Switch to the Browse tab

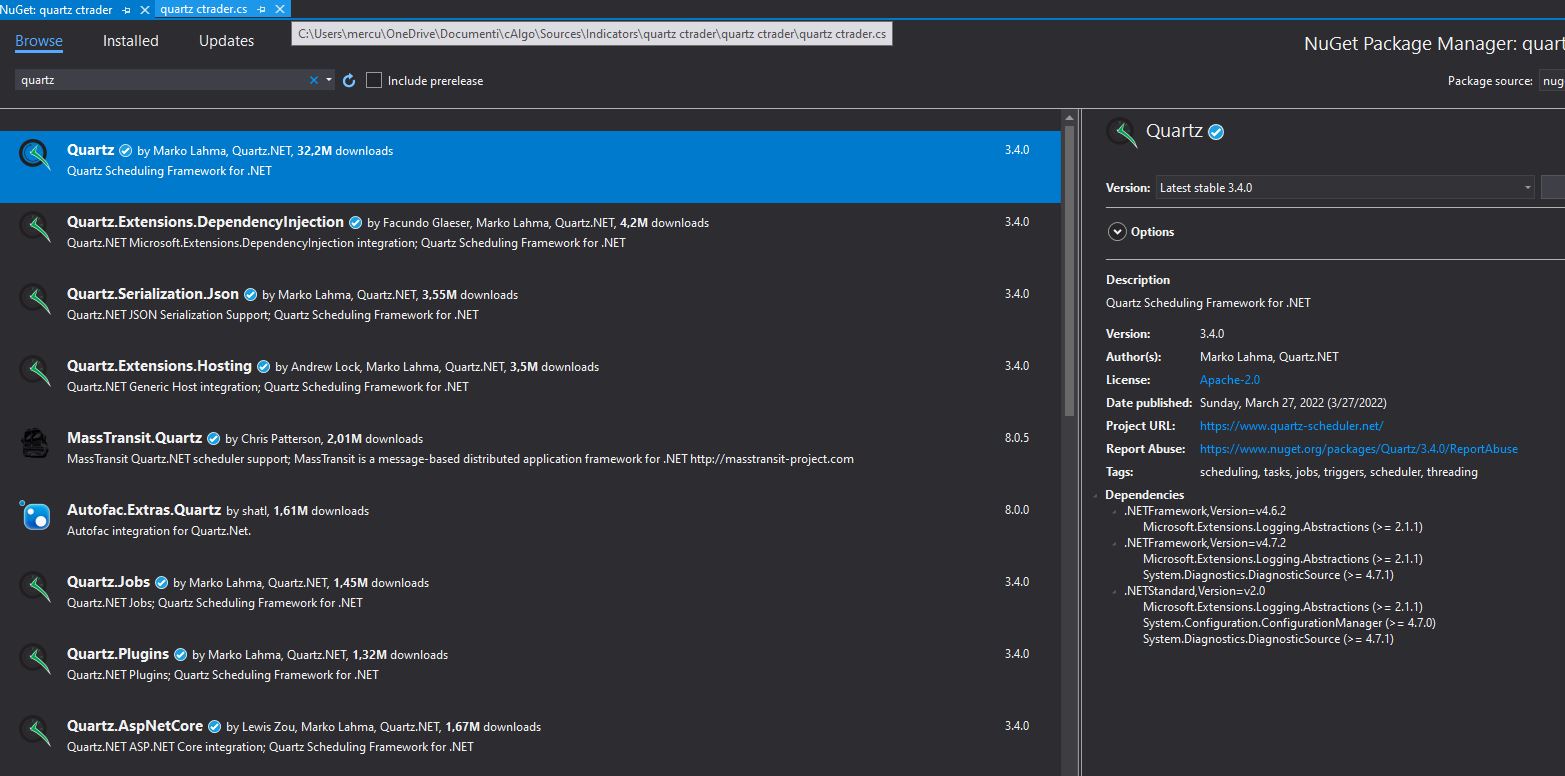coord(39,41)
